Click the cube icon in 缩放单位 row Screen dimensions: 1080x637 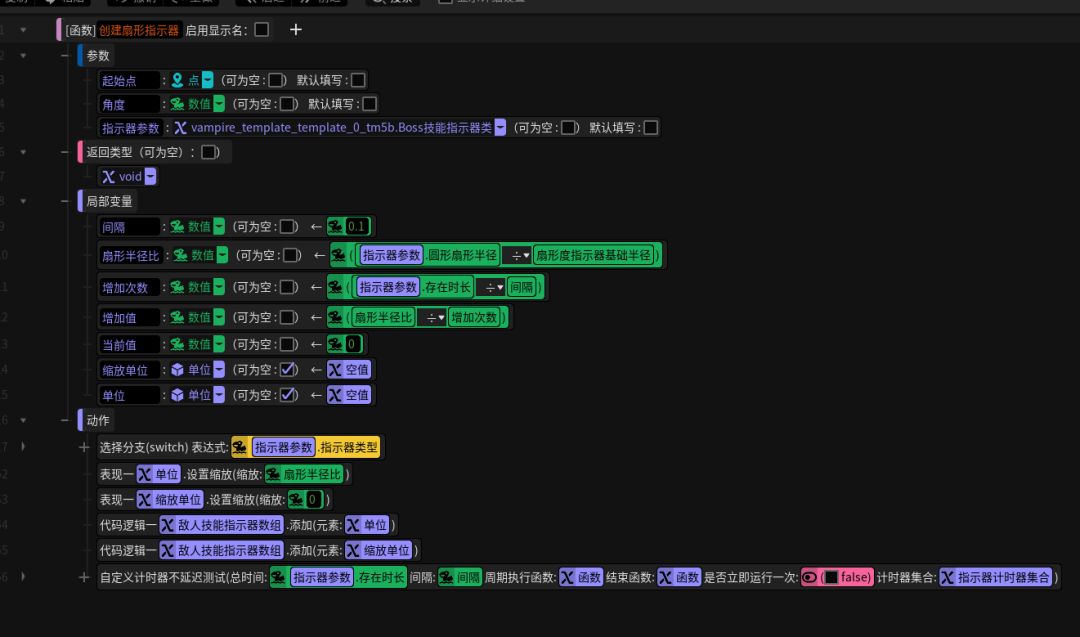pyautogui.click(x=178, y=370)
